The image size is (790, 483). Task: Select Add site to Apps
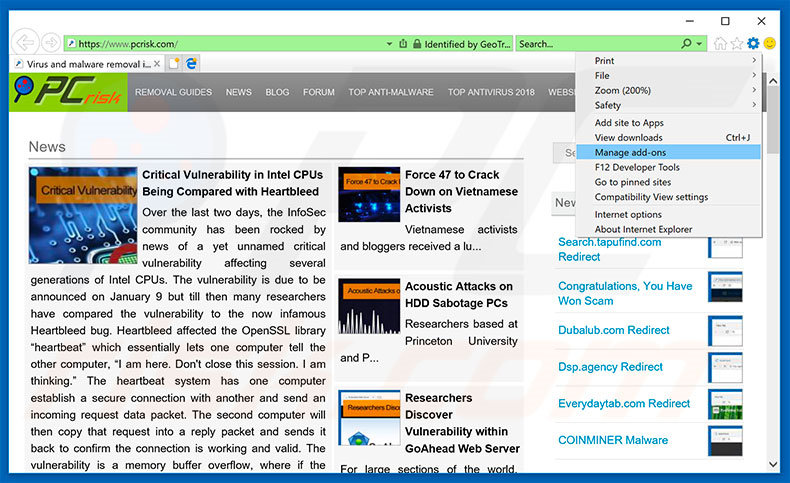[668, 122]
